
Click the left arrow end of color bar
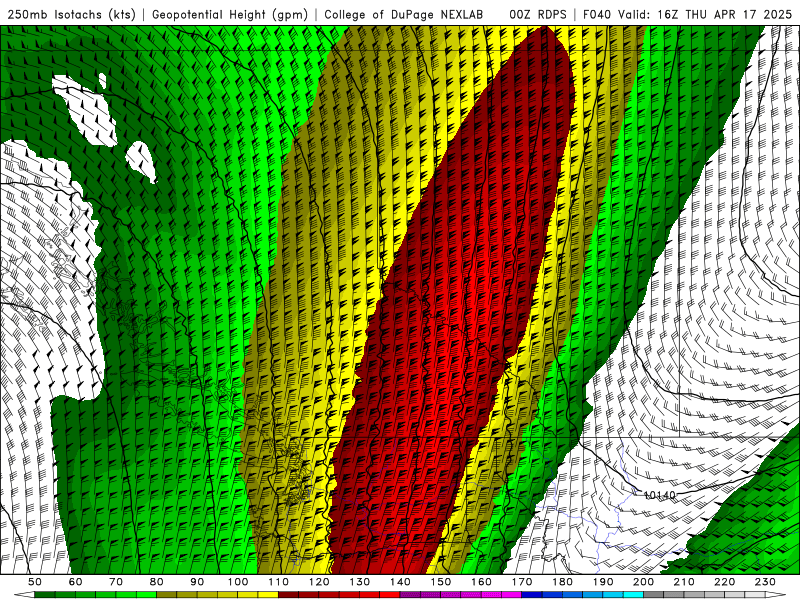pos(24,595)
